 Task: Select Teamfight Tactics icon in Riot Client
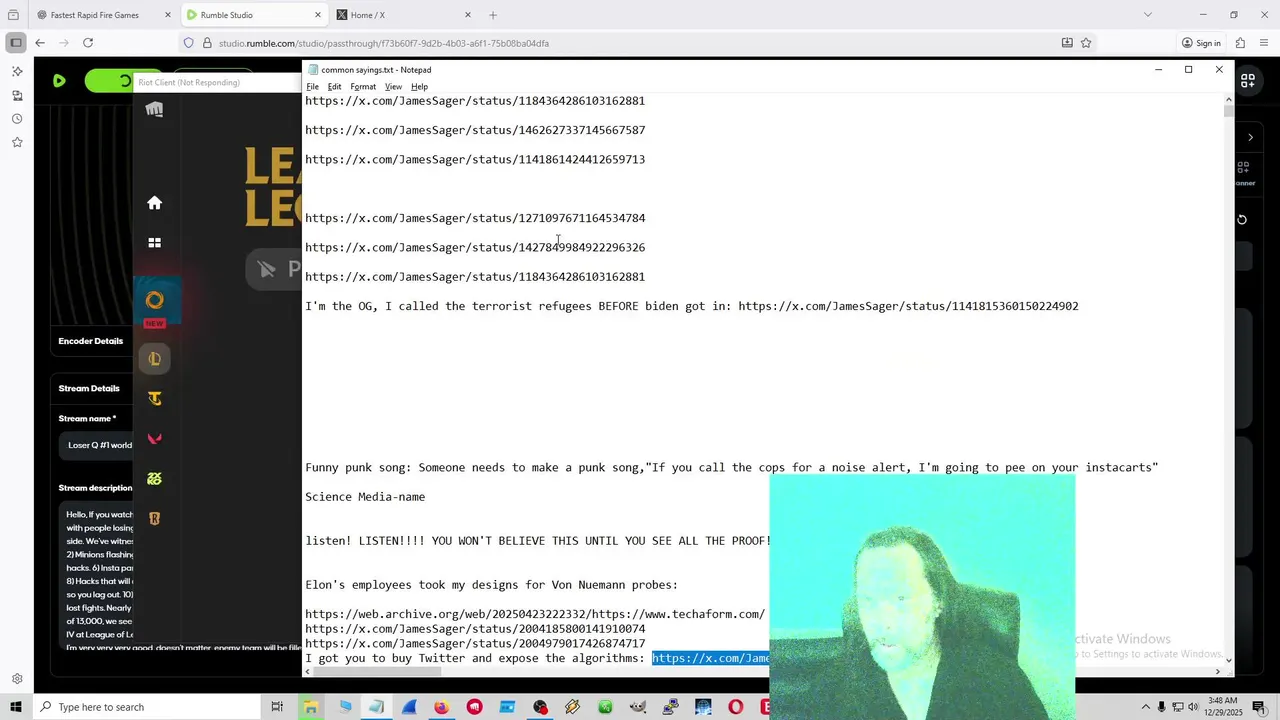click(154, 399)
